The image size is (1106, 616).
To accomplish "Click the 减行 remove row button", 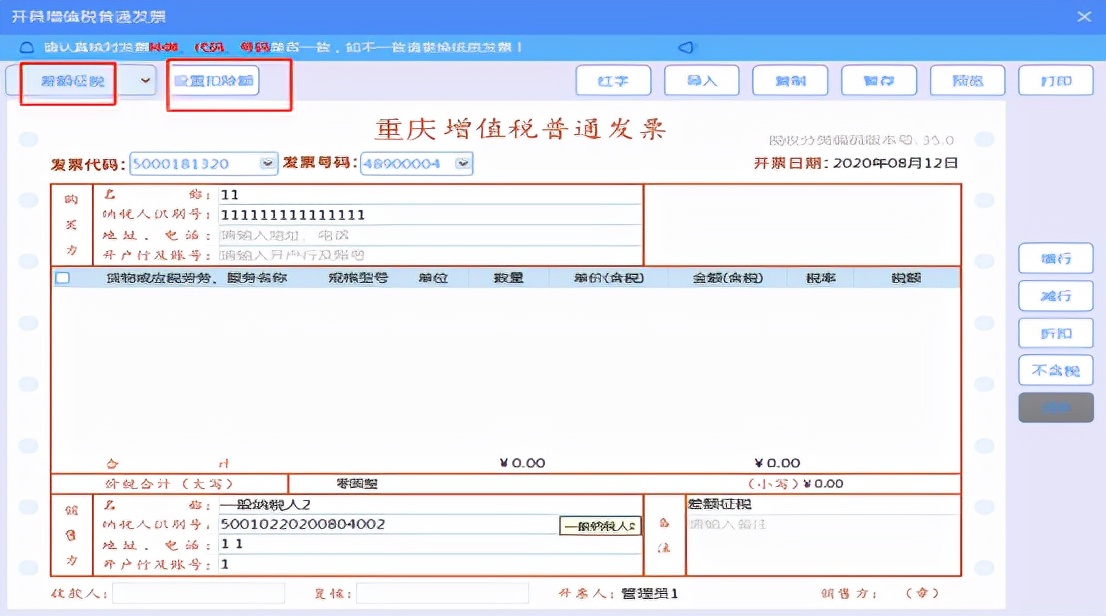I will tap(1054, 295).
